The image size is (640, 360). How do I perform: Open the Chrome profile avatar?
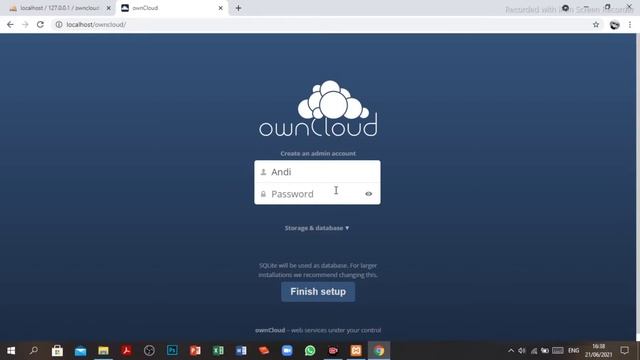pos(615,25)
